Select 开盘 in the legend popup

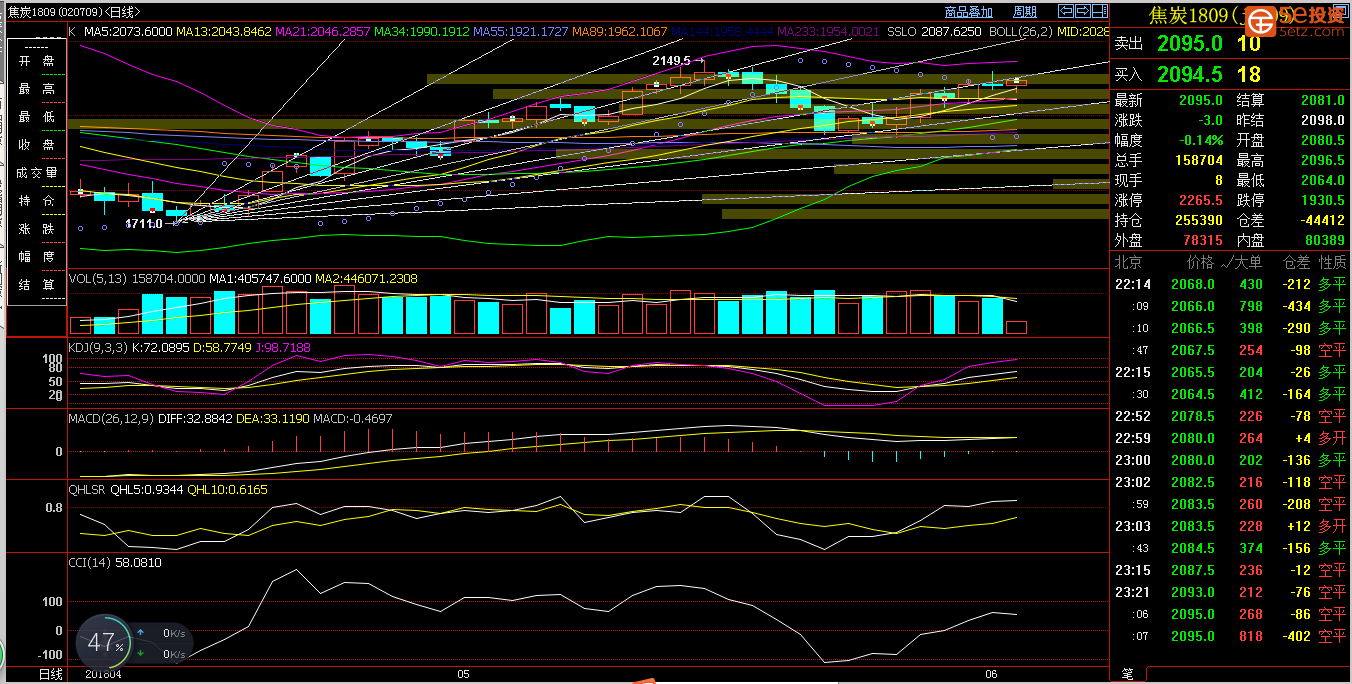(x=37, y=61)
